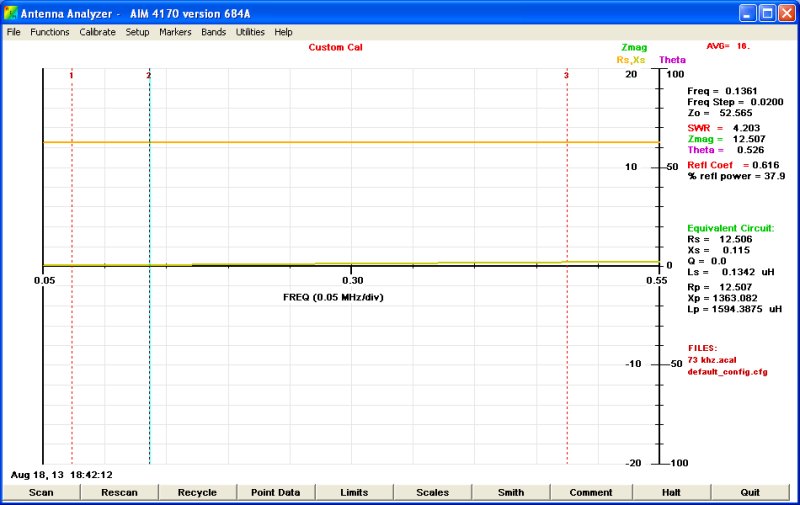Open the Scales settings button
The image size is (800, 505).
[x=432, y=492]
